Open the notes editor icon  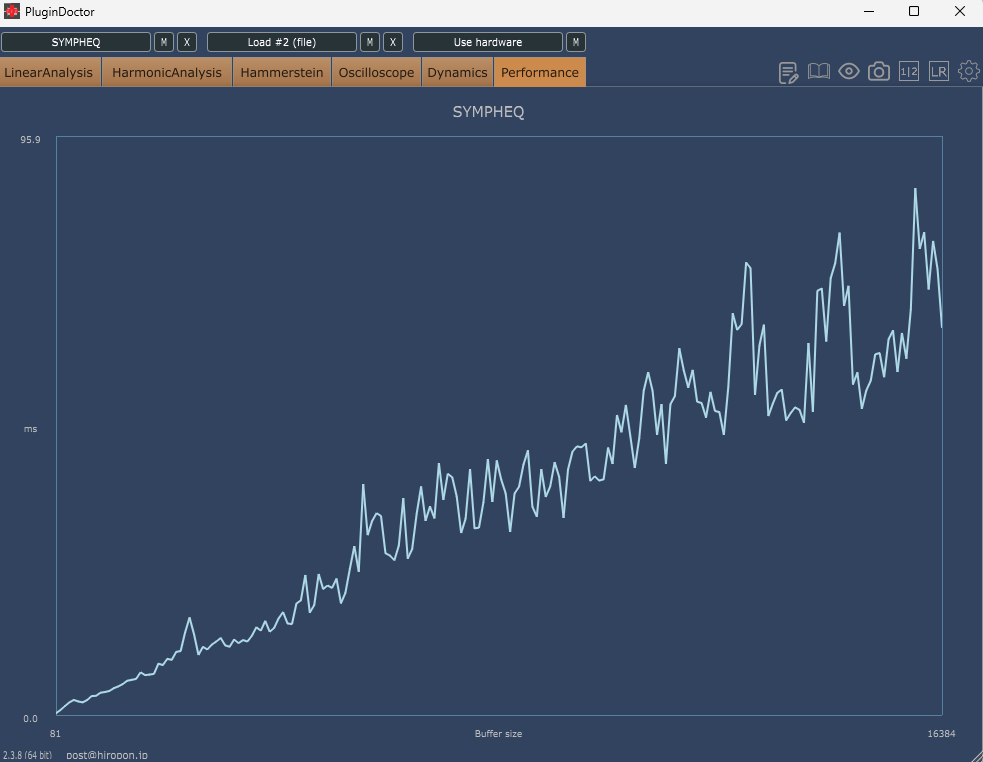point(788,72)
